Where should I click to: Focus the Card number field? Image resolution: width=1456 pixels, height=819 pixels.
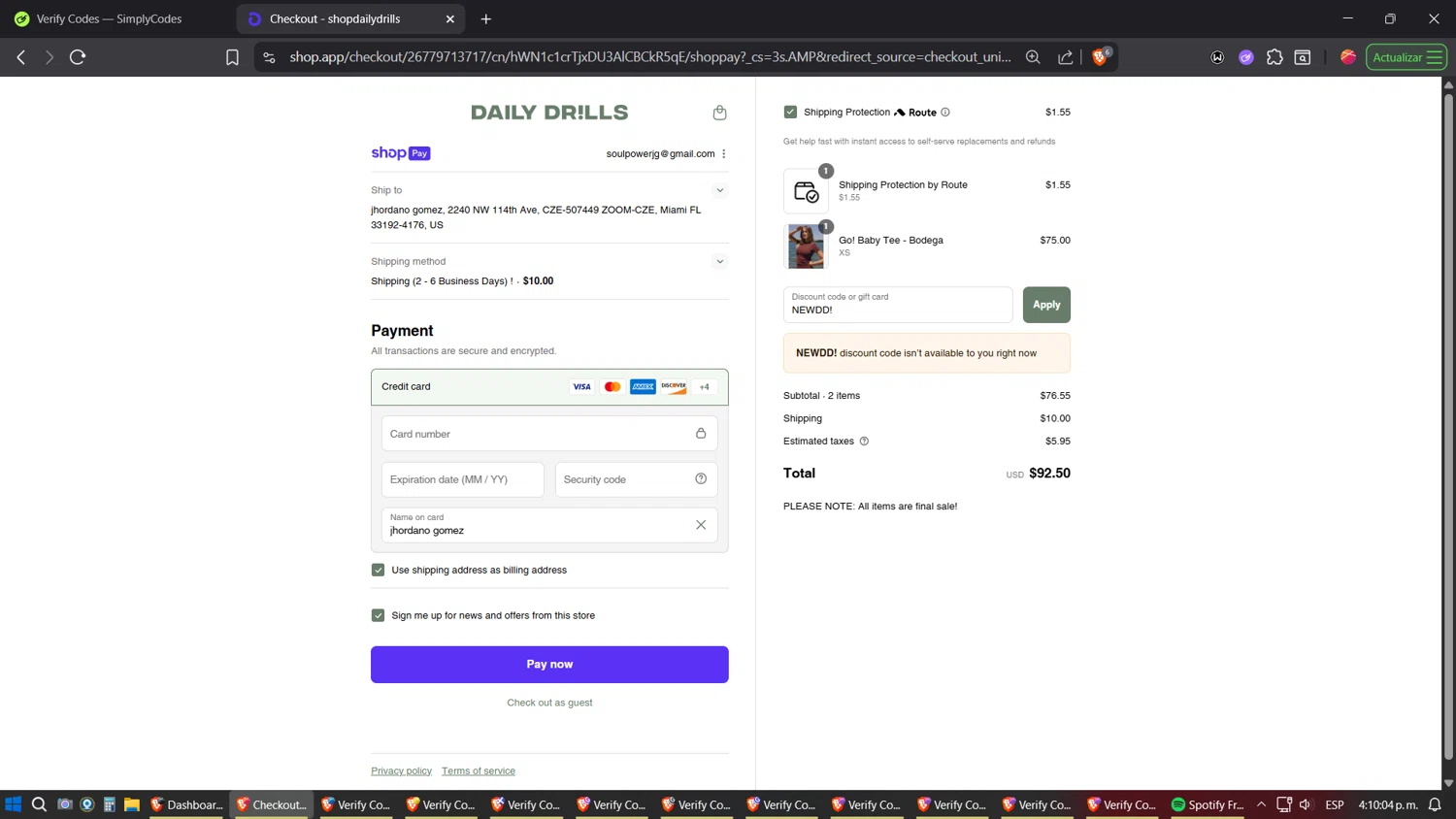[x=549, y=434]
